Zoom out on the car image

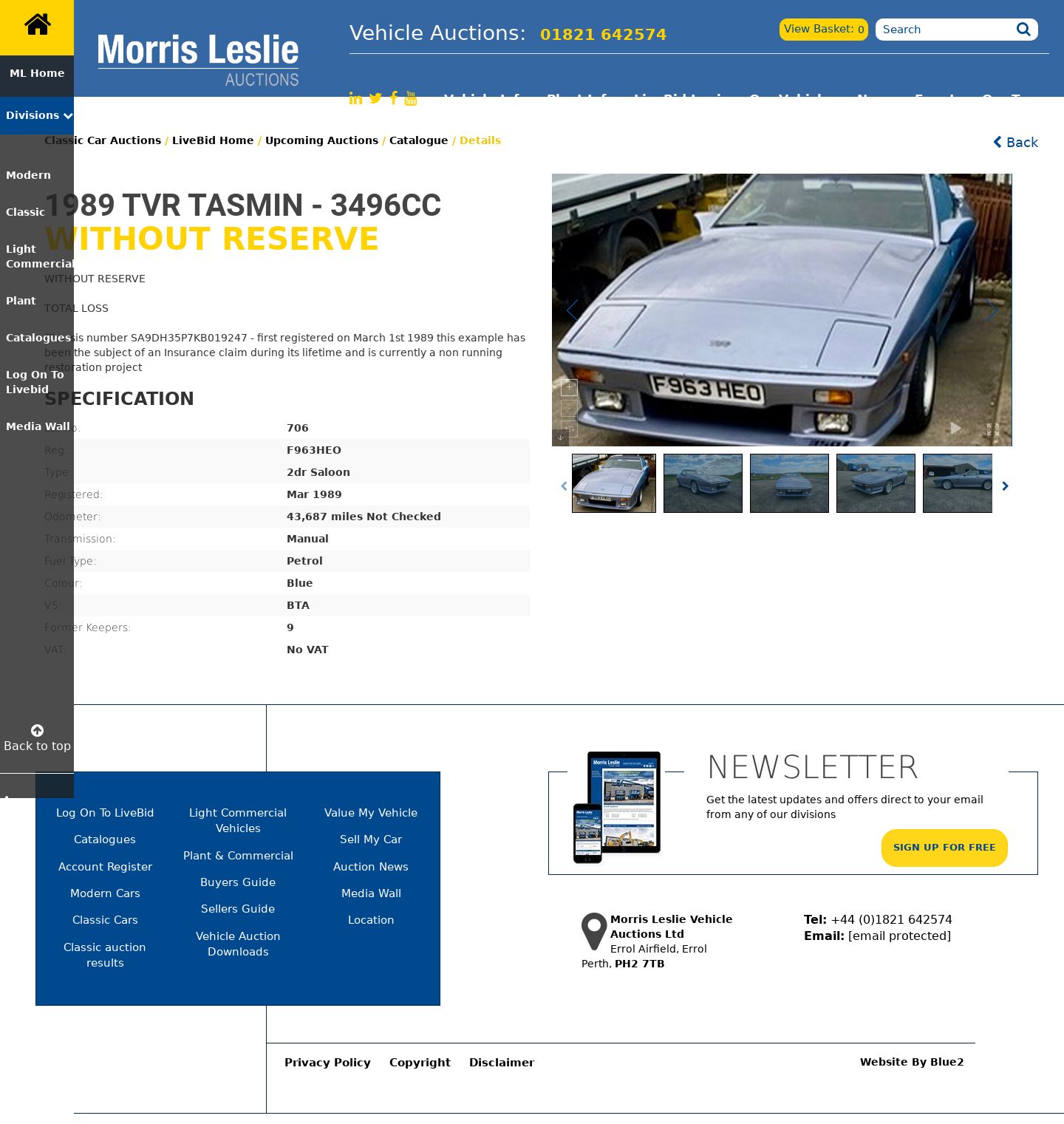pyautogui.click(x=569, y=408)
